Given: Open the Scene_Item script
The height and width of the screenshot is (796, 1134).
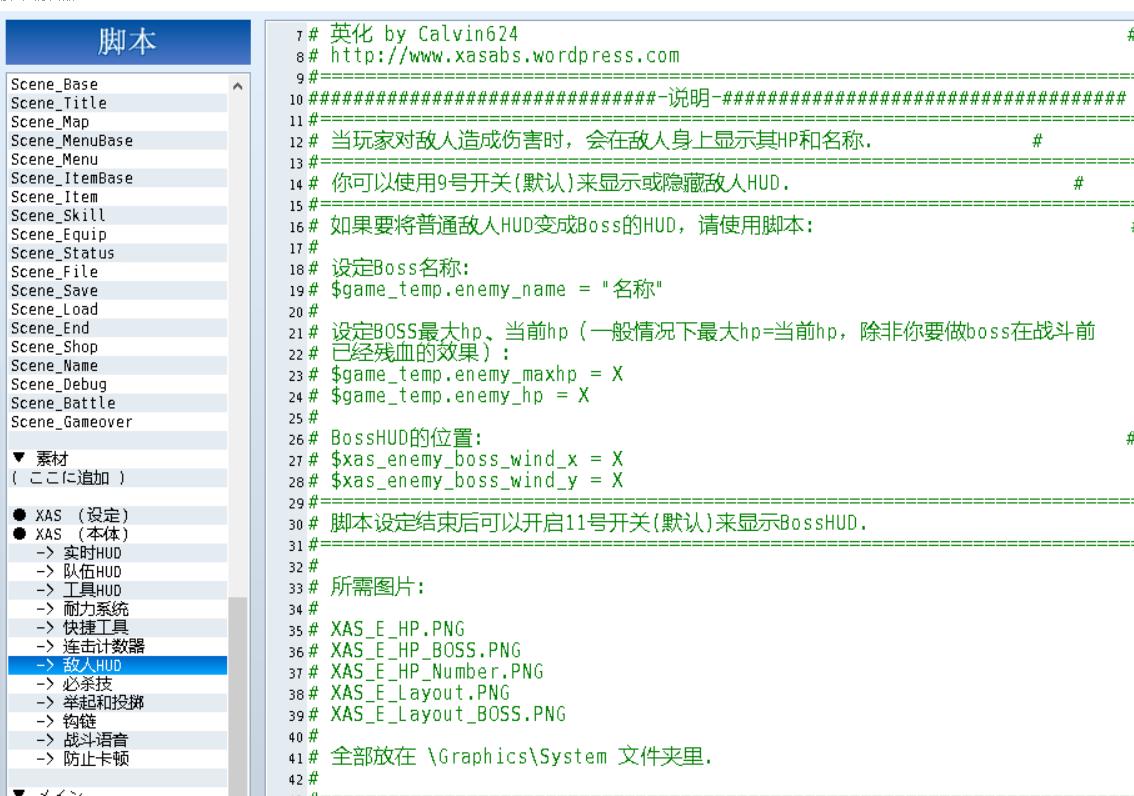Looking at the screenshot, I should pyautogui.click(x=117, y=197).
